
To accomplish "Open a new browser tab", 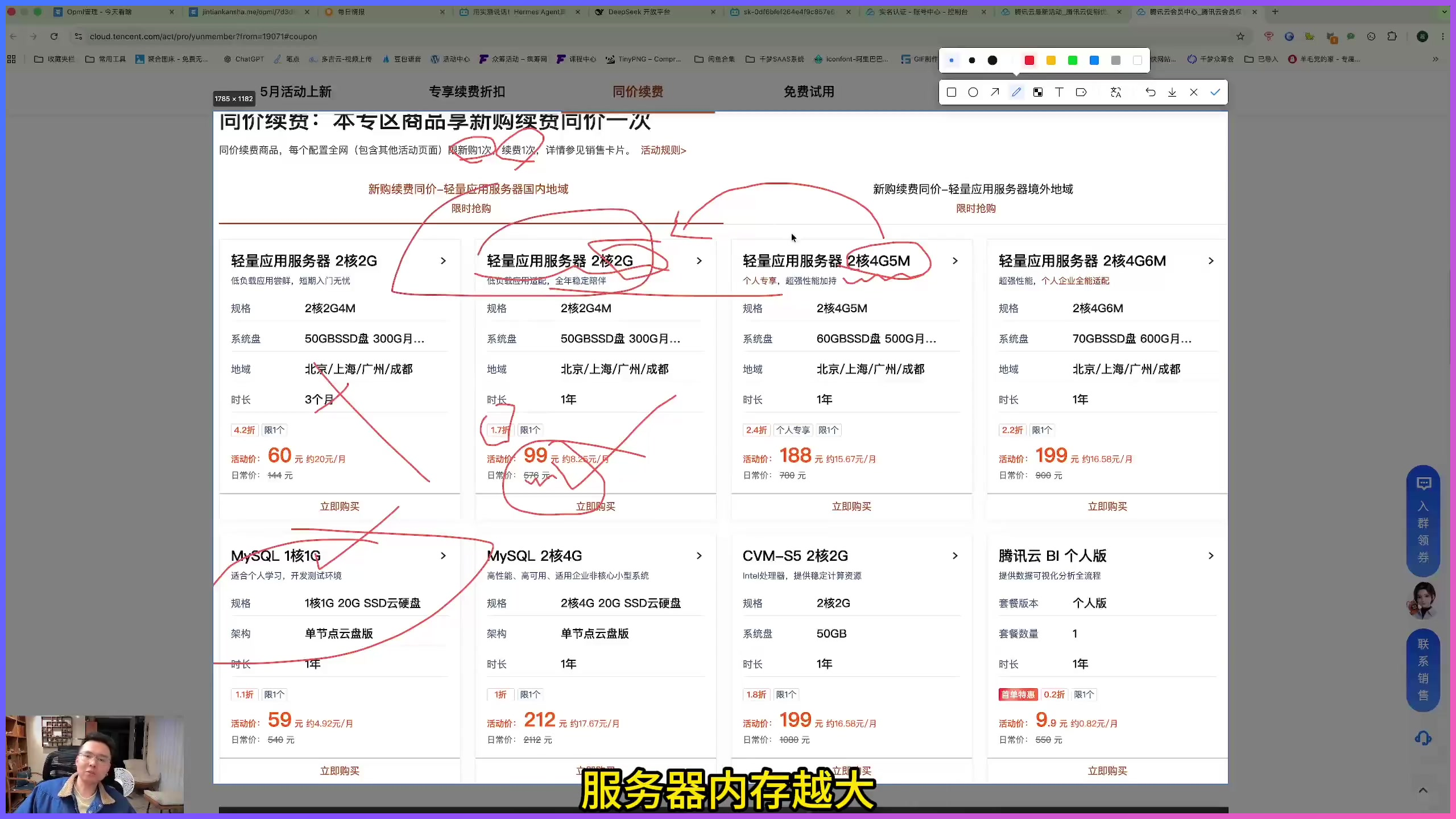I will point(1275,11).
